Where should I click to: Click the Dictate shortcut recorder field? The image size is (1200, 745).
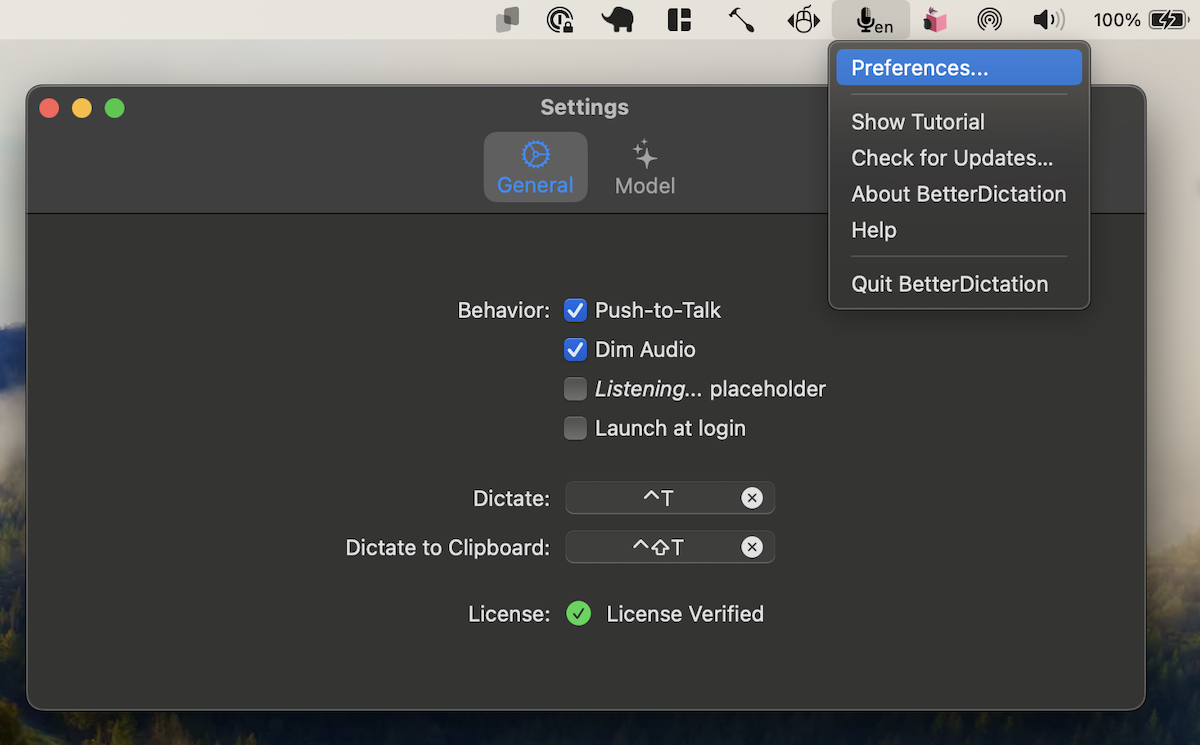click(x=670, y=498)
